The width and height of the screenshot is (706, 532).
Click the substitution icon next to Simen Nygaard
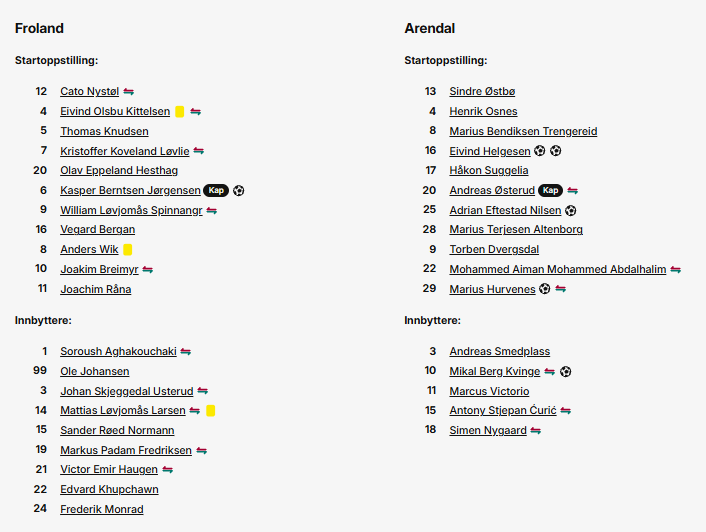coord(536,431)
